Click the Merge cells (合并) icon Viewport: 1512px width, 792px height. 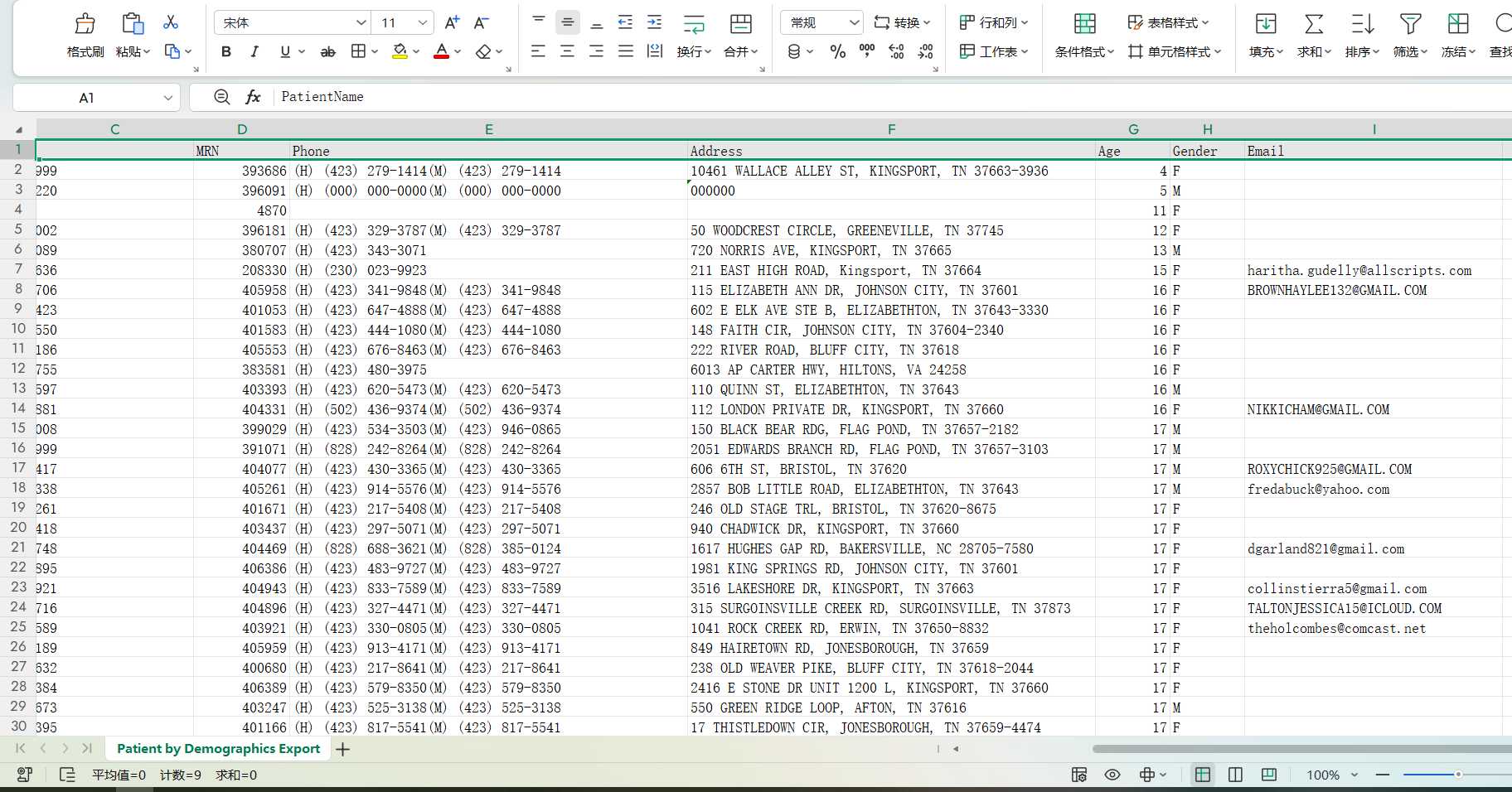pos(740,23)
